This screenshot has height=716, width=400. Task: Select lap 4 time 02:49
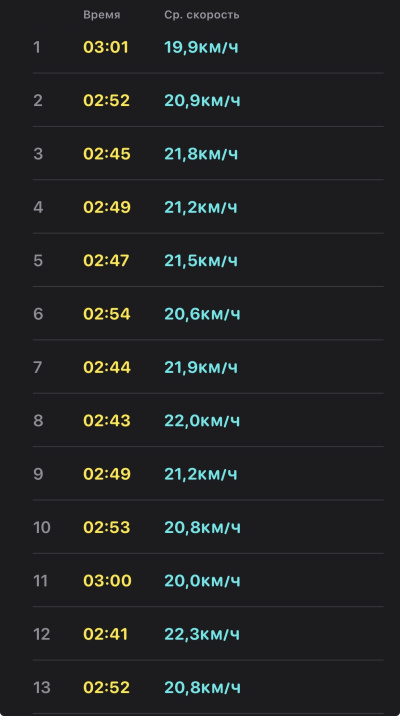(x=107, y=207)
